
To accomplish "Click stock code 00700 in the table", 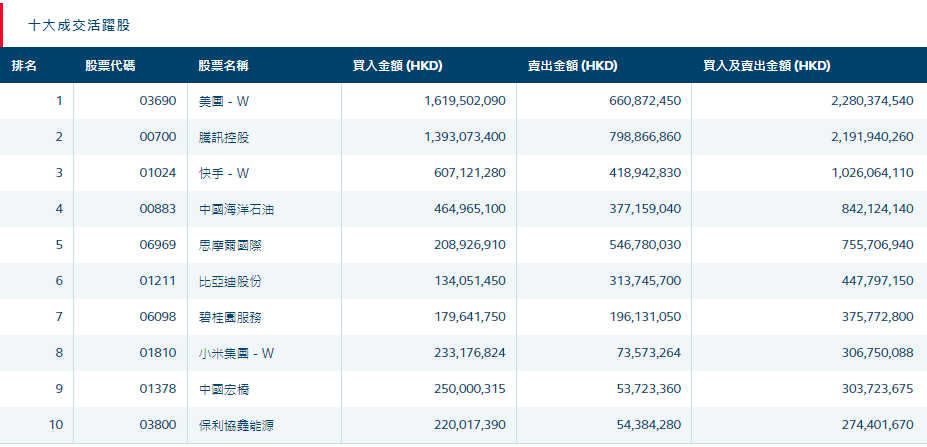I will point(158,137).
